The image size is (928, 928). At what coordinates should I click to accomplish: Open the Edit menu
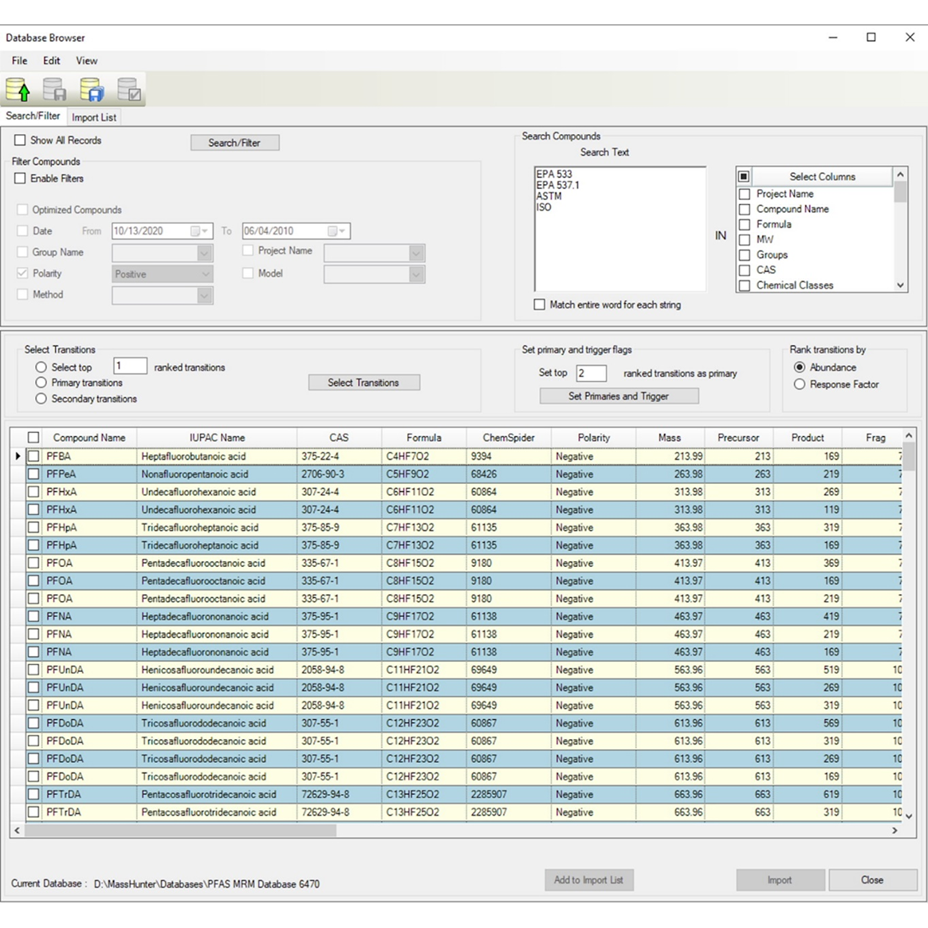click(x=52, y=61)
